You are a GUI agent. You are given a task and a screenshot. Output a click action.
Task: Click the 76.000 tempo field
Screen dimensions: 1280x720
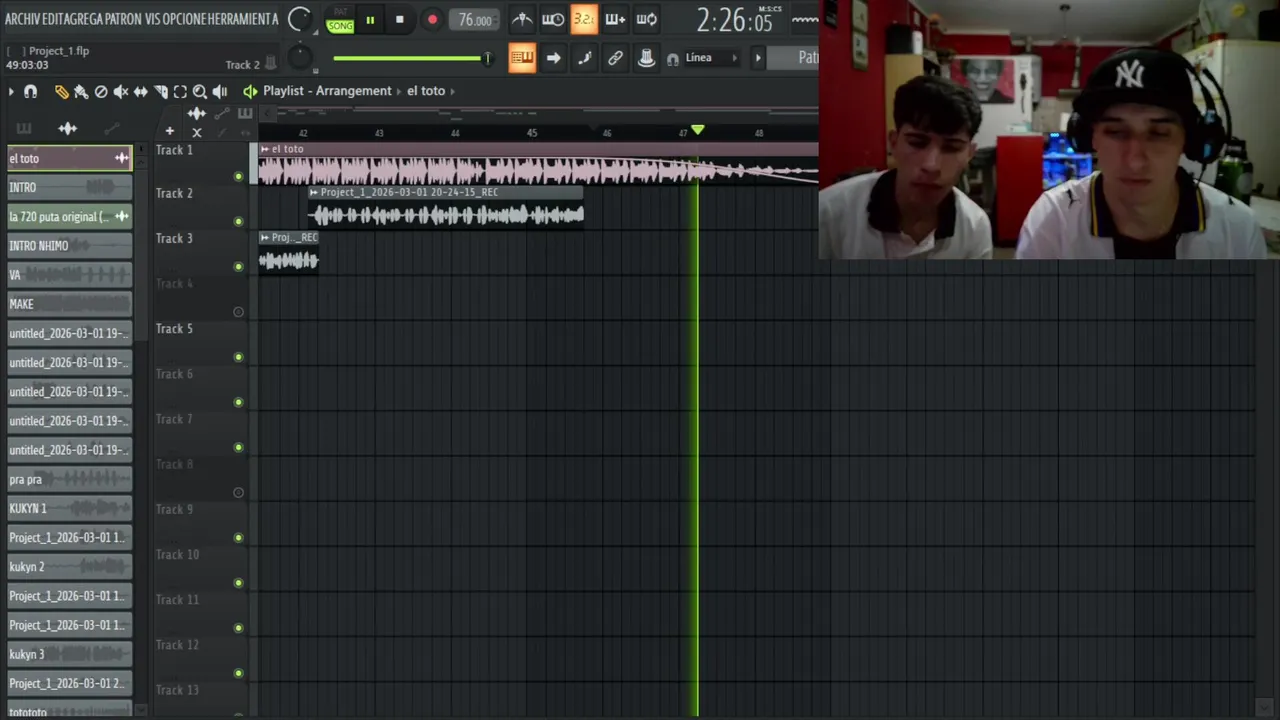pos(475,20)
